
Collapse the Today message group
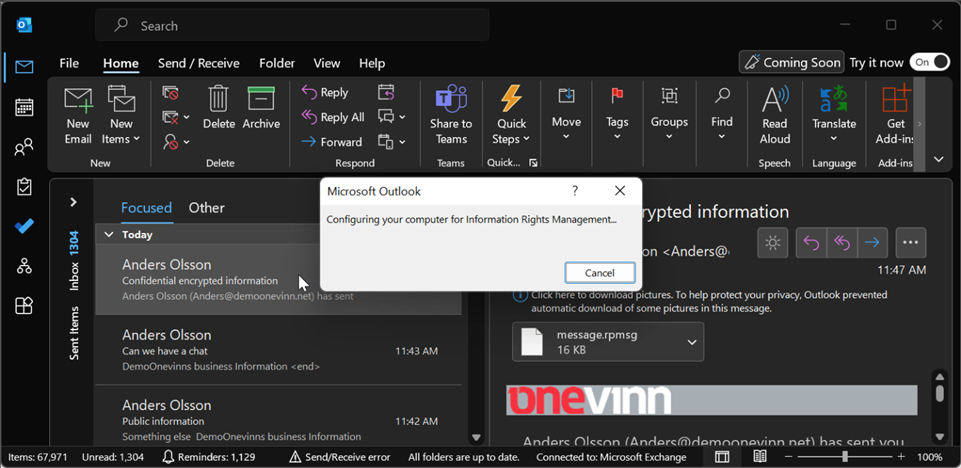tap(108, 234)
